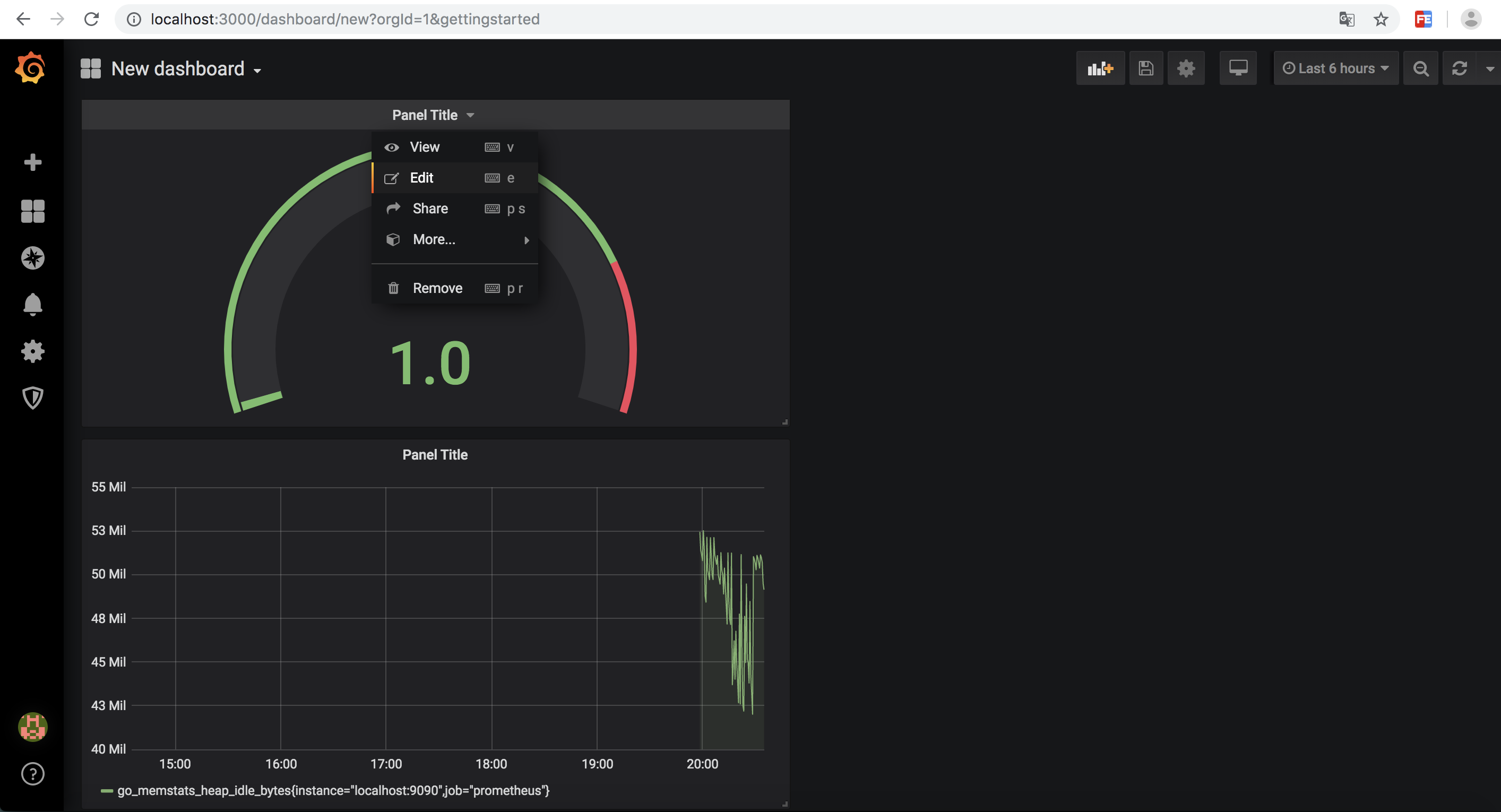1501x812 pixels.
Task: Click the lower graph's Panel Title
Action: click(435, 455)
